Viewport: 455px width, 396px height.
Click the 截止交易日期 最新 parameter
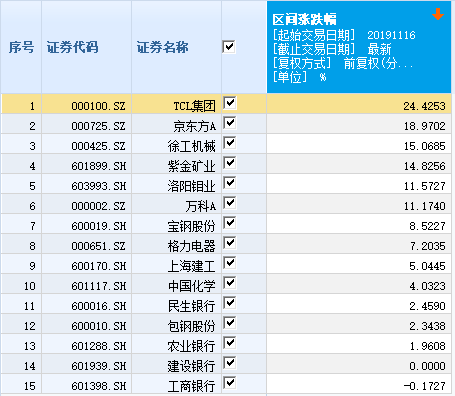pyautogui.click(x=332, y=49)
